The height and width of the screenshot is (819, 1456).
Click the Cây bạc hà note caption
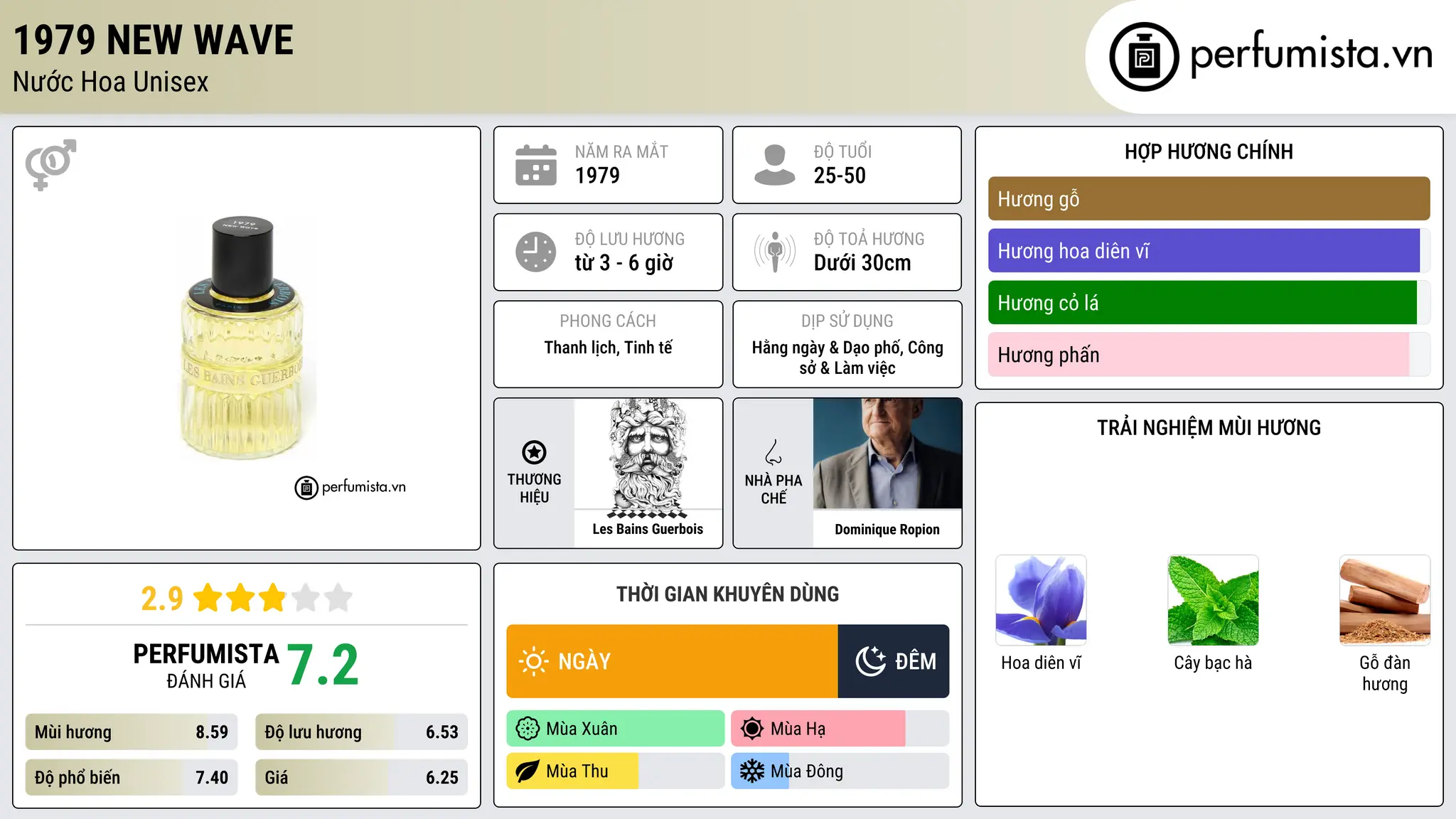click(x=1213, y=663)
